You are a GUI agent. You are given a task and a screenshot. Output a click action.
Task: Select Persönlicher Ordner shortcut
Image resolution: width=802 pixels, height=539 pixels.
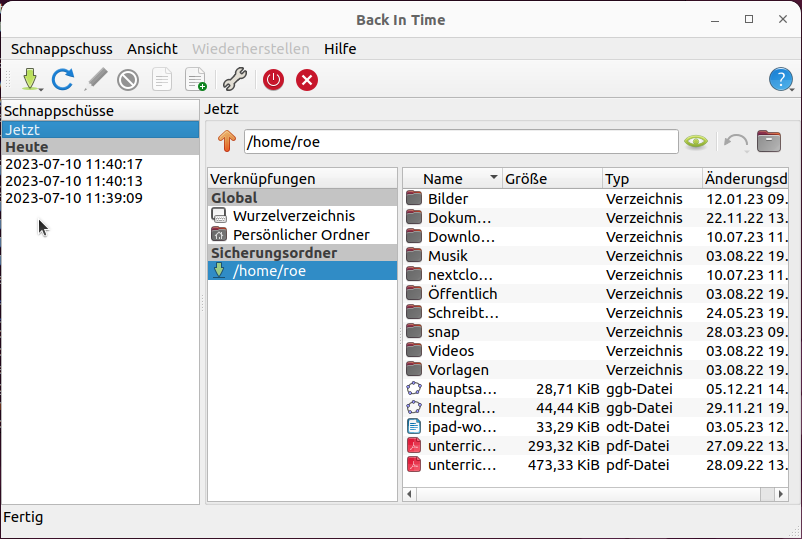coord(301,235)
